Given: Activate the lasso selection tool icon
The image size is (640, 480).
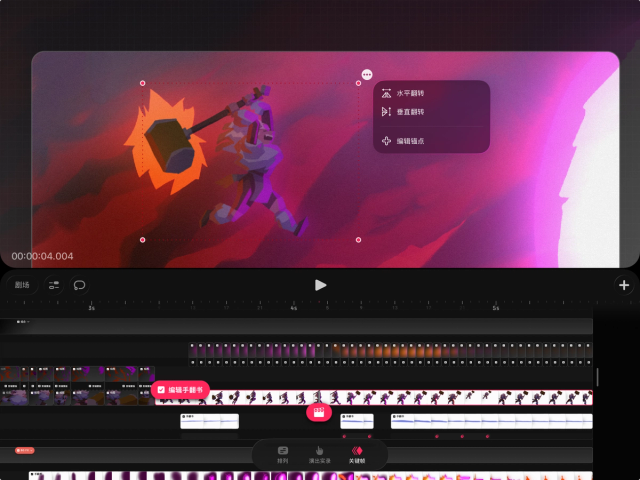Looking at the screenshot, I should tap(79, 285).
